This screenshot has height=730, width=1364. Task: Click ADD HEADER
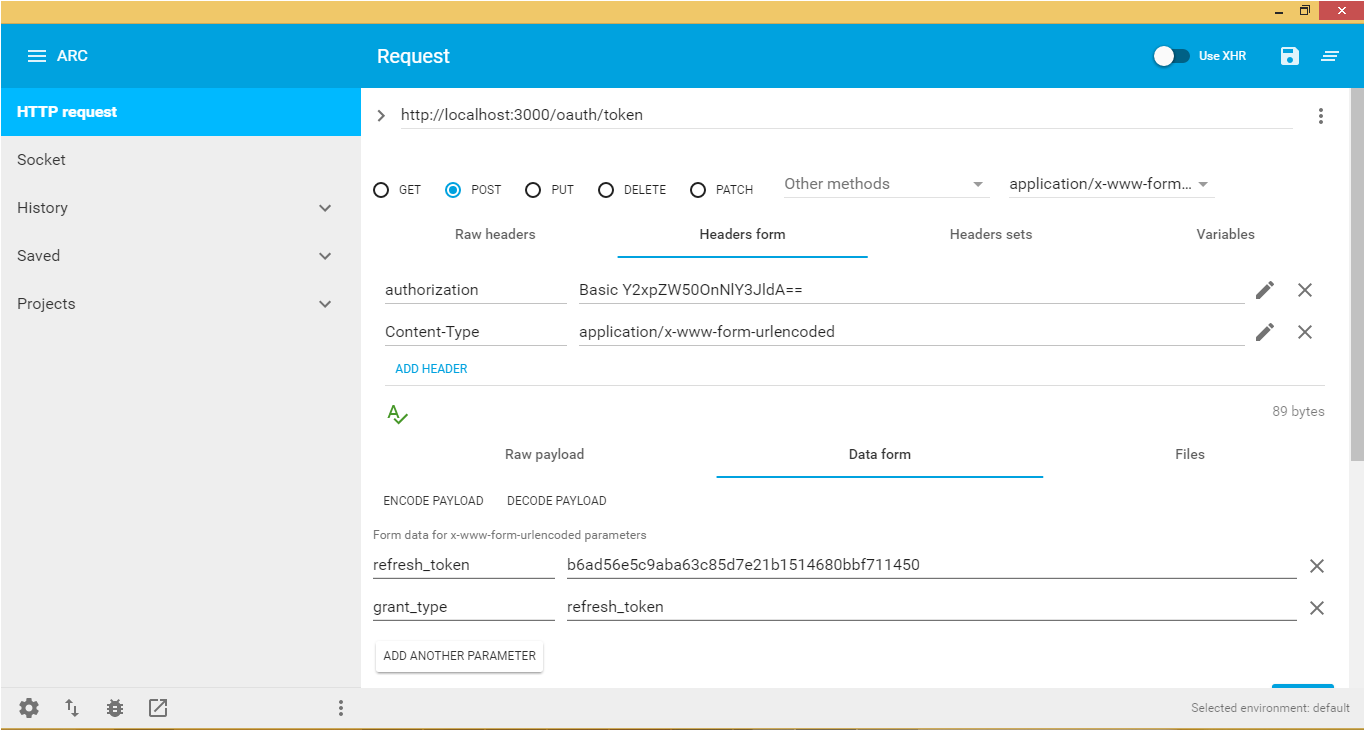coord(431,369)
